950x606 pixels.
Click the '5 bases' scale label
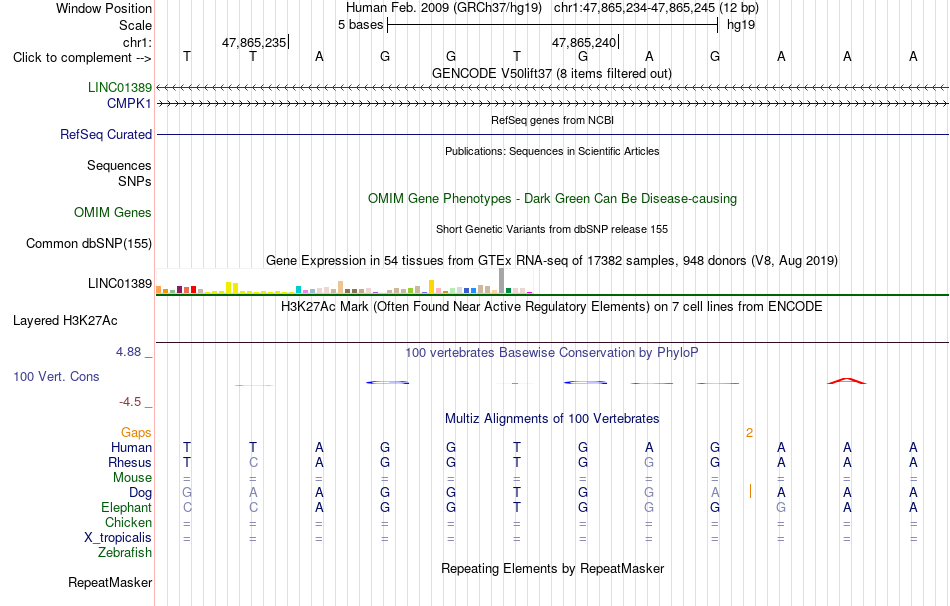point(360,25)
